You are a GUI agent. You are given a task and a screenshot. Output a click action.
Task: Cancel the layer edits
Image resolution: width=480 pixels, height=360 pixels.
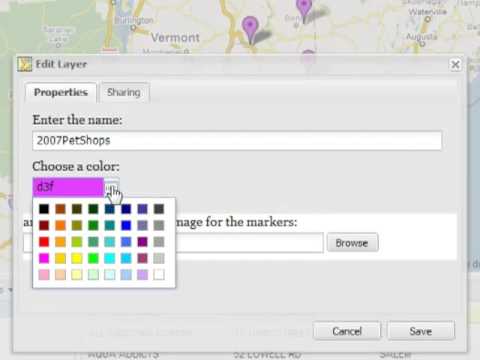click(347, 331)
